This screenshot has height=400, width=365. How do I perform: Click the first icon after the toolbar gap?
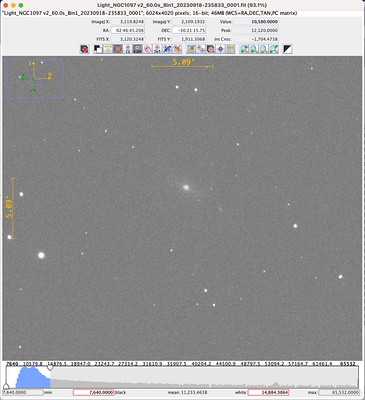click(x=191, y=49)
